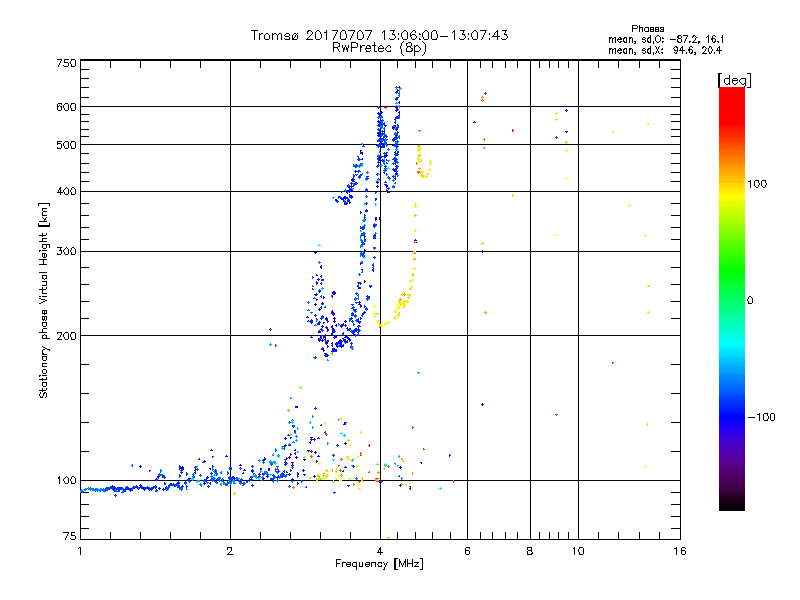Click the "Frequency [MHz]" axis title
Image resolution: width=800 pixels, height=600 pixels.
[379, 564]
